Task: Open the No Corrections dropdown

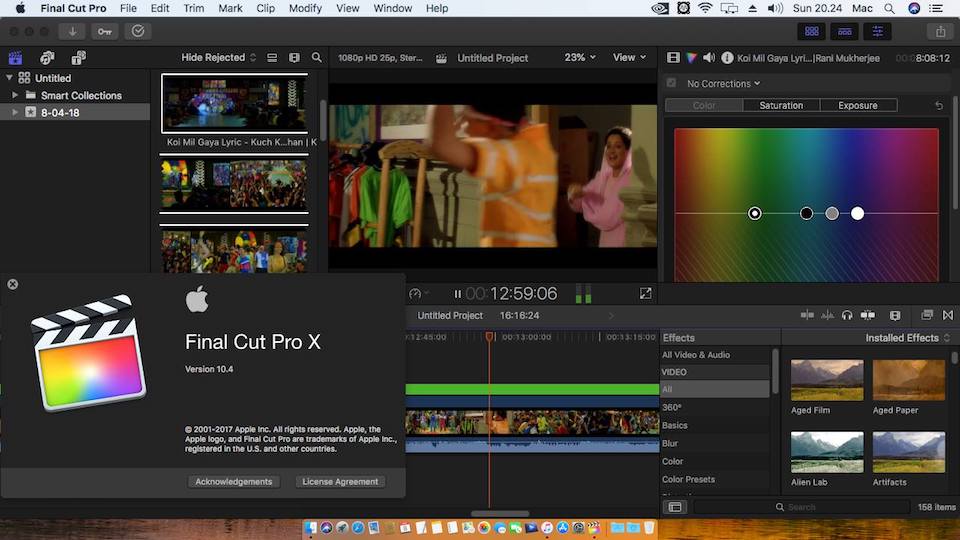Action: [724, 83]
